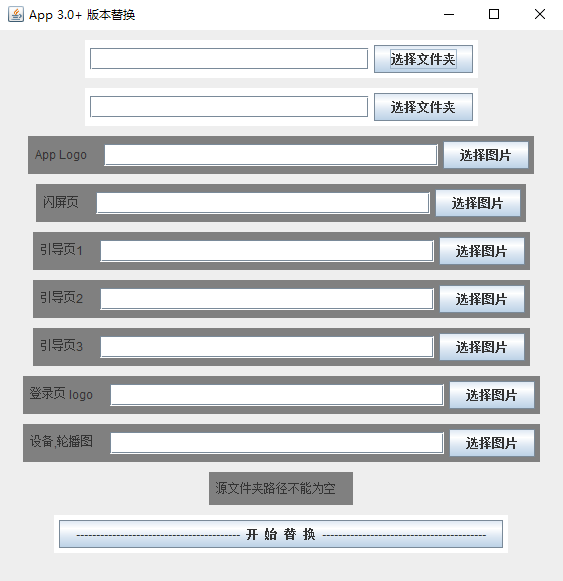This screenshot has width=563, height=581.
Task: Maximize the App 3.0+ 版本替换 window
Action: (494, 14)
